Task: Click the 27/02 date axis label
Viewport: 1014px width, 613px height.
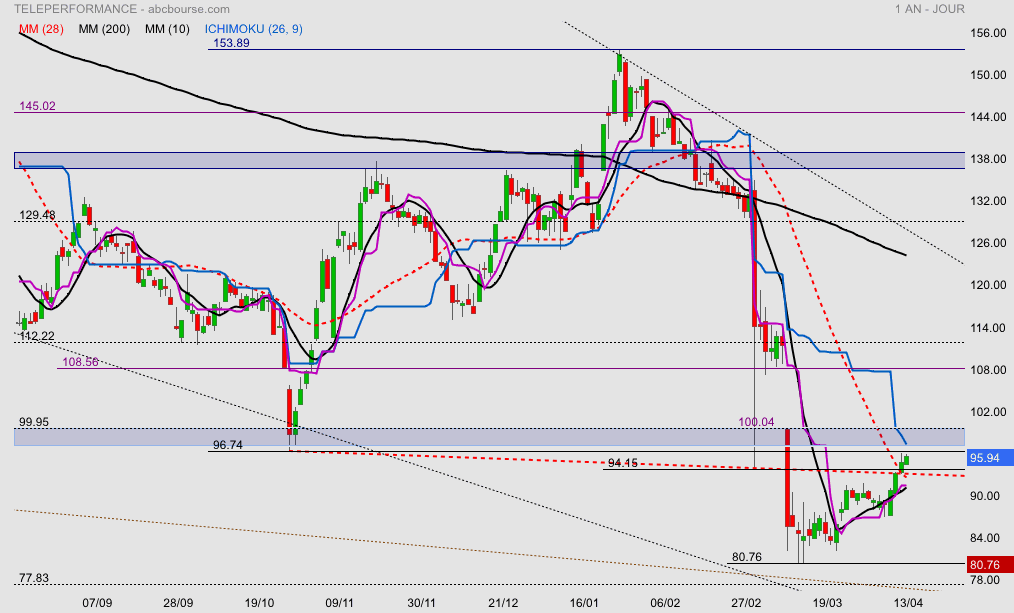Action: [x=746, y=603]
